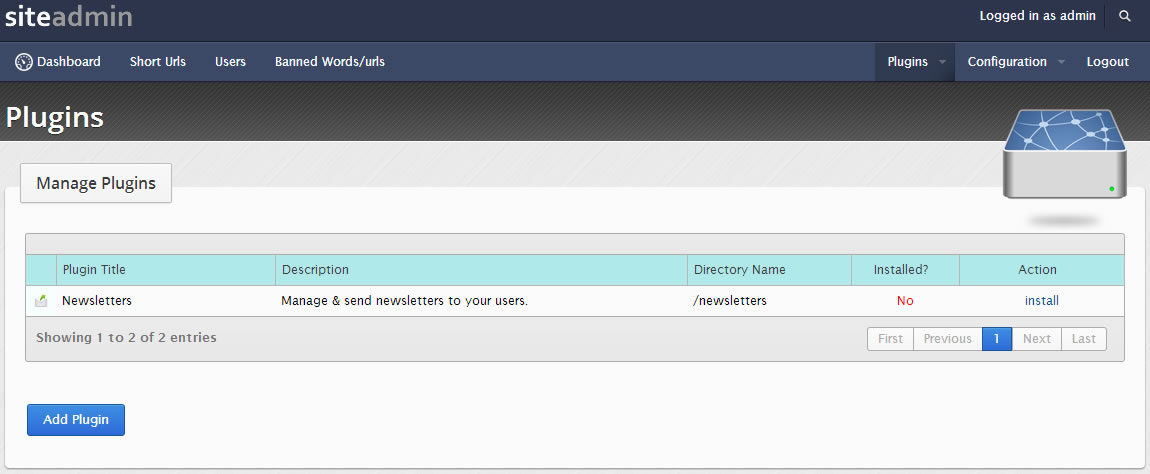1150x474 pixels.
Task: Click the Dashboard clock icon
Action: 24,62
